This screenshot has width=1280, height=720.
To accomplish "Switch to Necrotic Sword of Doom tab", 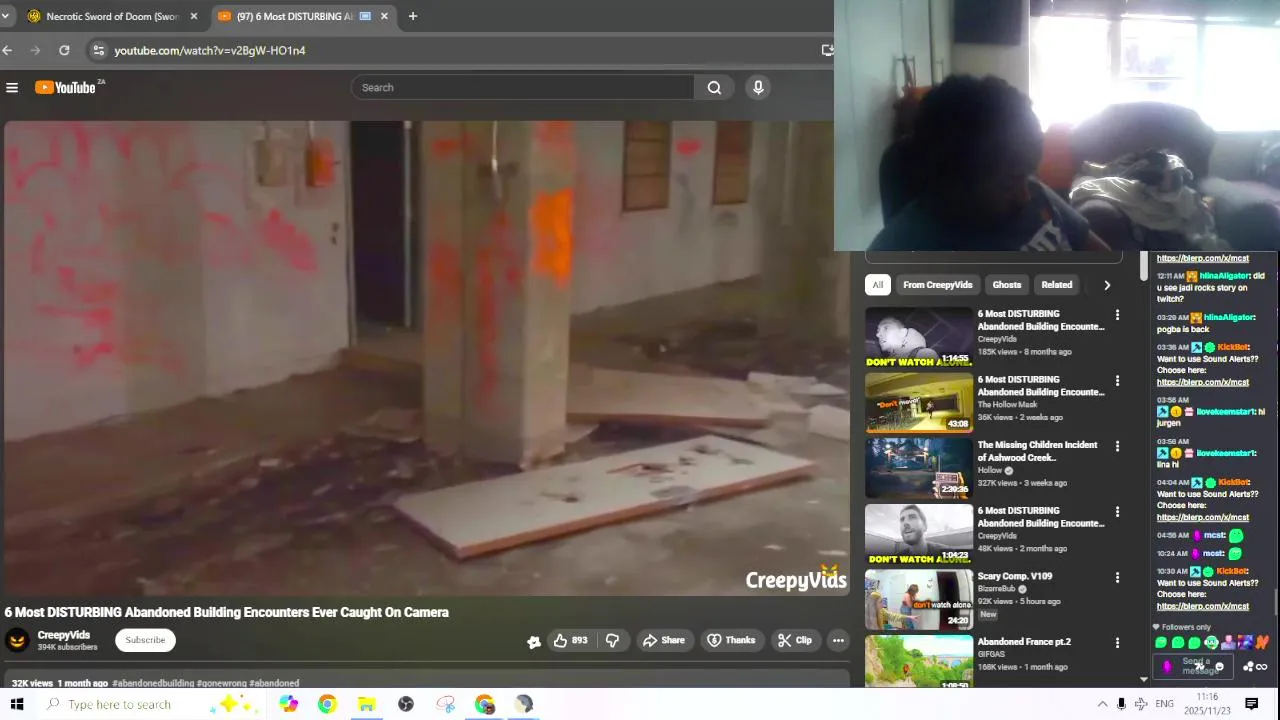I will [x=110, y=16].
